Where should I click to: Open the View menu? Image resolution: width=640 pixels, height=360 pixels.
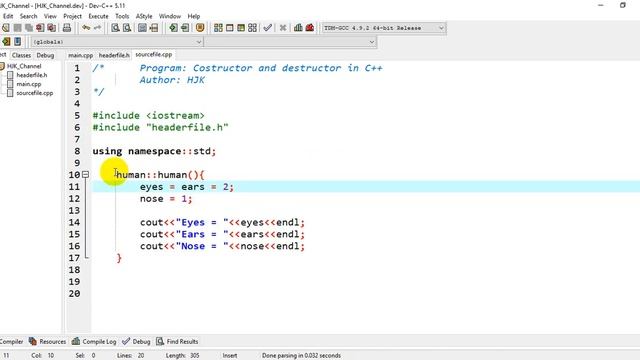[x=50, y=16]
